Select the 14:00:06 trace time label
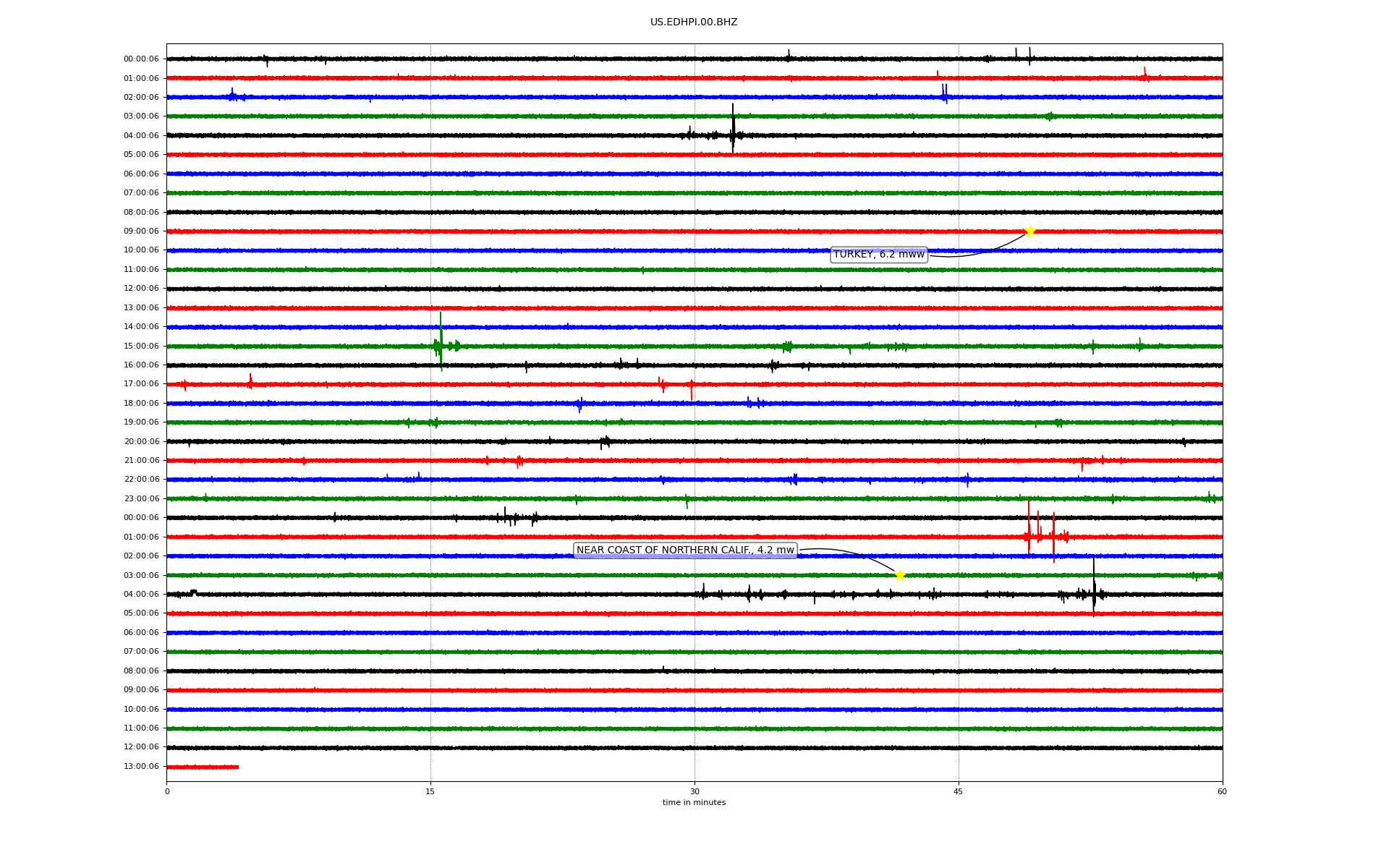 pyautogui.click(x=141, y=327)
